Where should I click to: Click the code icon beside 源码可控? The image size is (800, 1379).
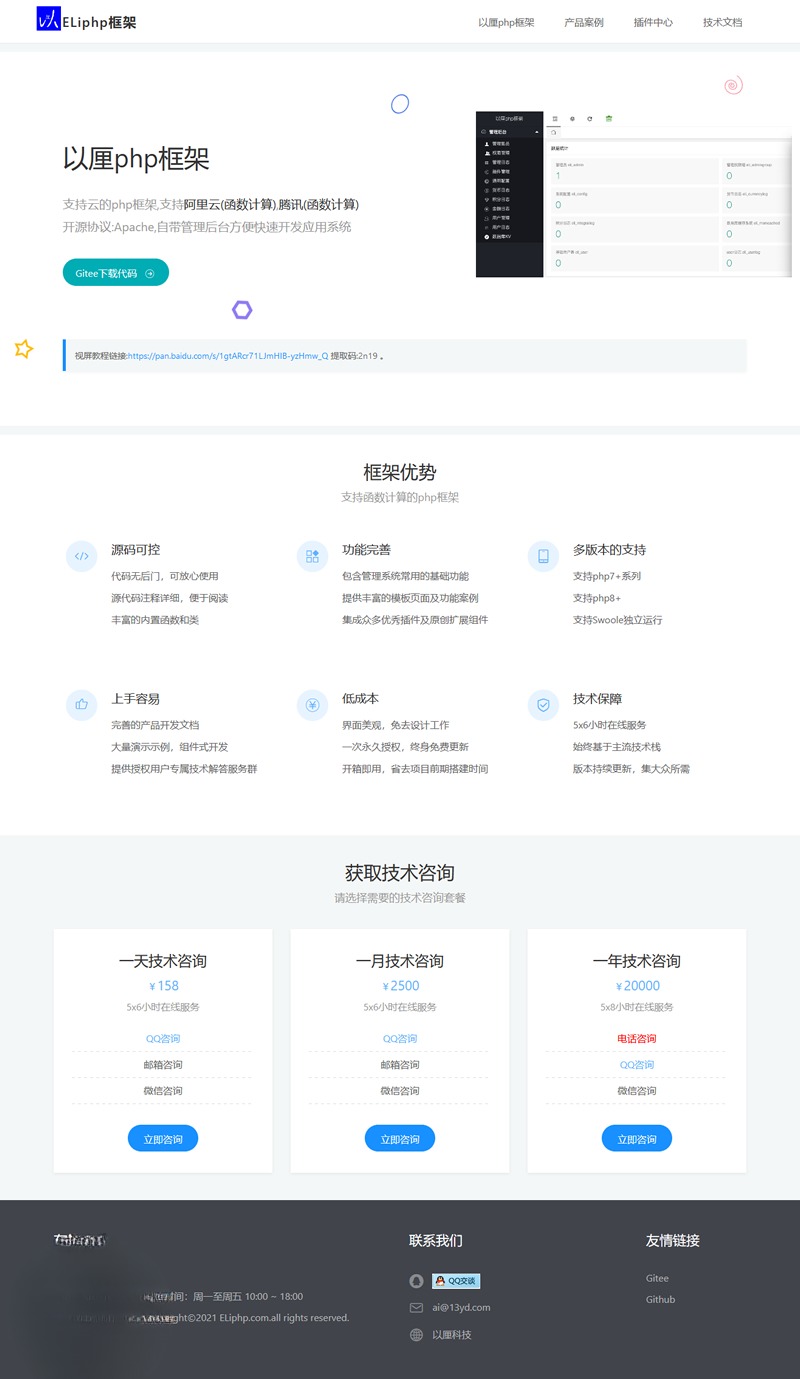pos(81,556)
